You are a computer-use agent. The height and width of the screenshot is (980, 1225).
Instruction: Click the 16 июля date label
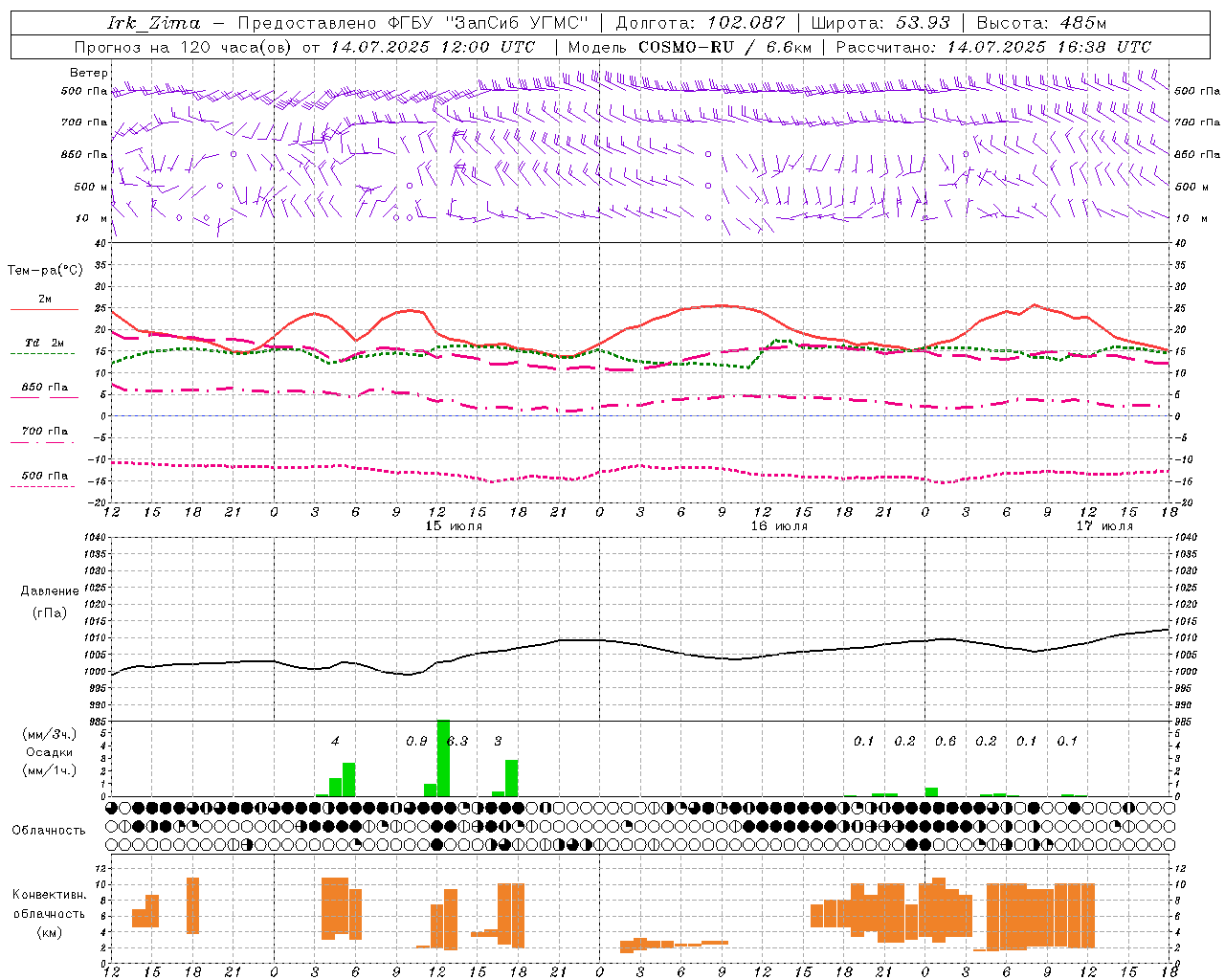pyautogui.click(x=779, y=526)
